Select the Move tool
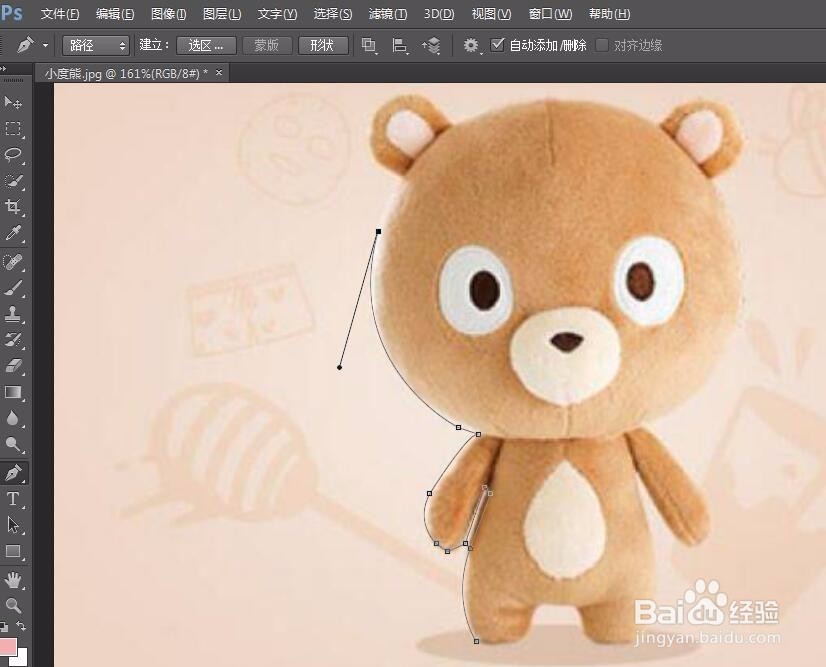This screenshot has width=826, height=667. coord(13,102)
